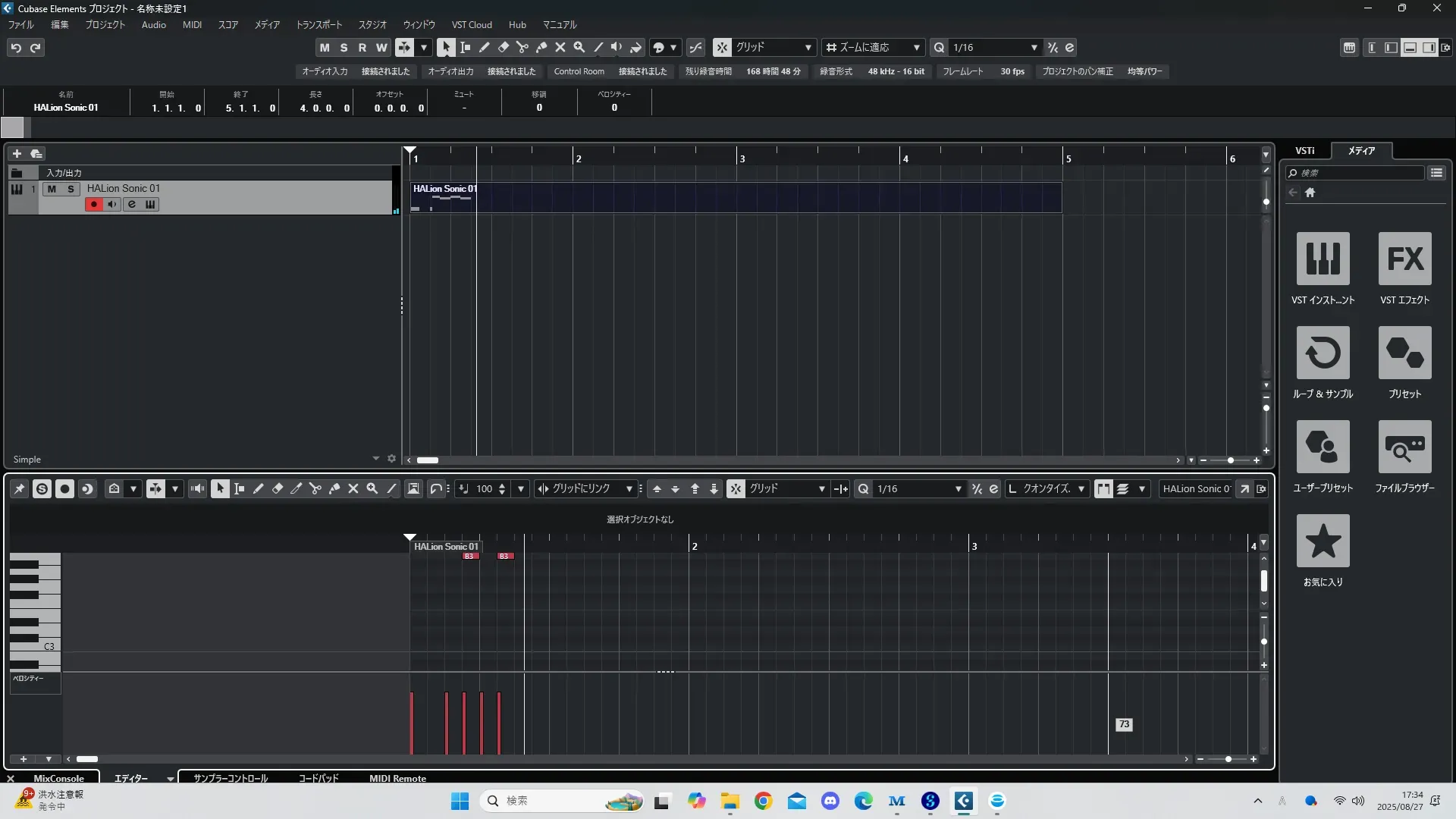Enable record on the HALion Sonic 01 track
This screenshot has width=1456, height=819.
coord(93,205)
